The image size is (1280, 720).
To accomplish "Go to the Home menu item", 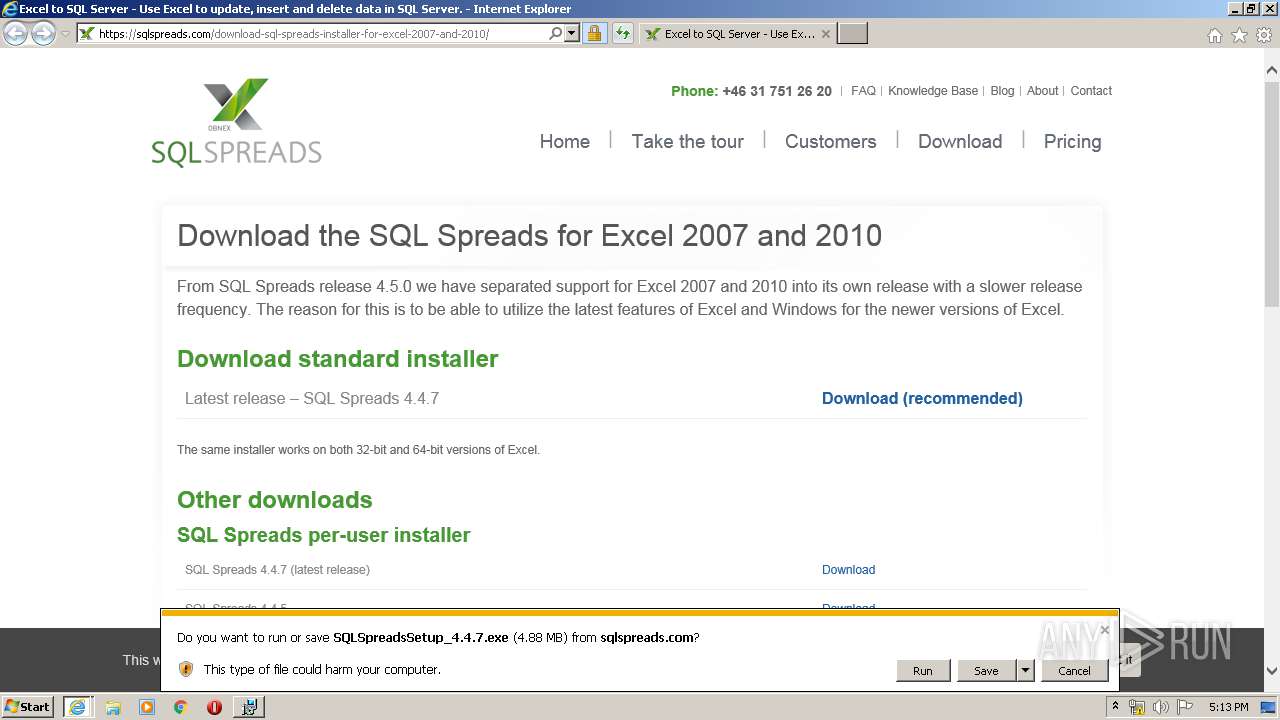I will point(565,142).
